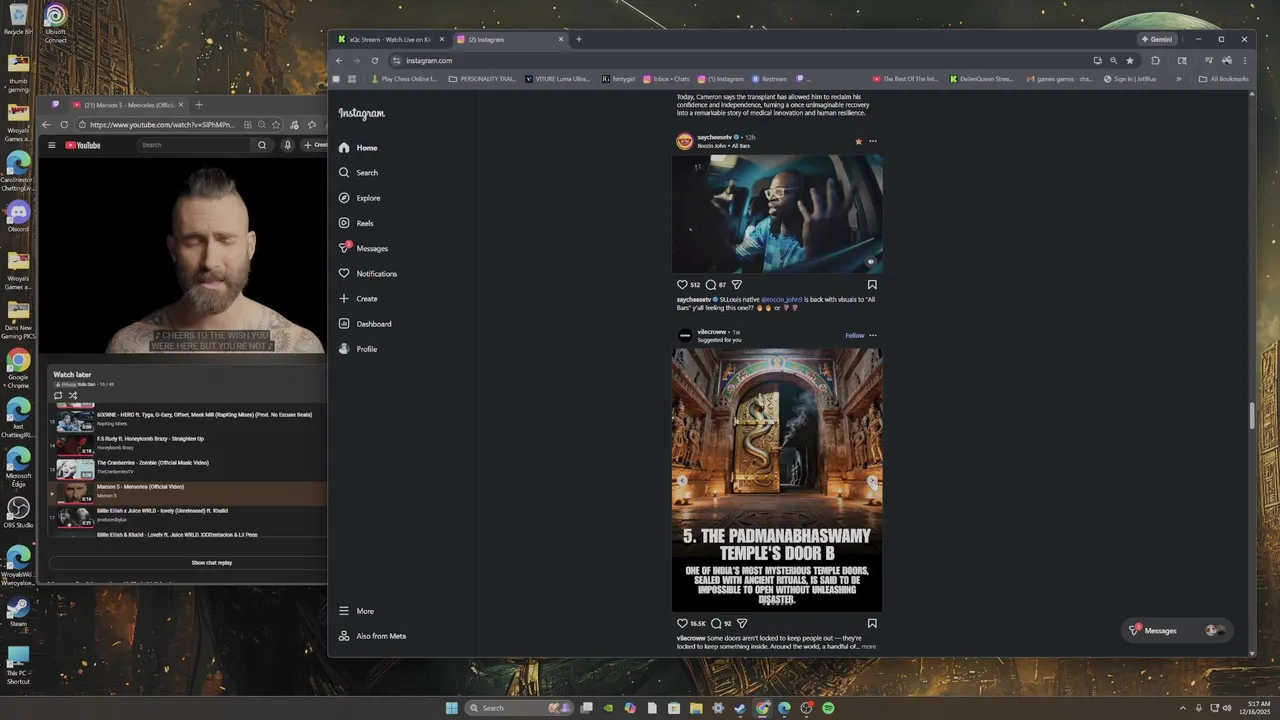Open Windows Start menu
This screenshot has width=1280, height=720.
pyautogui.click(x=452, y=708)
